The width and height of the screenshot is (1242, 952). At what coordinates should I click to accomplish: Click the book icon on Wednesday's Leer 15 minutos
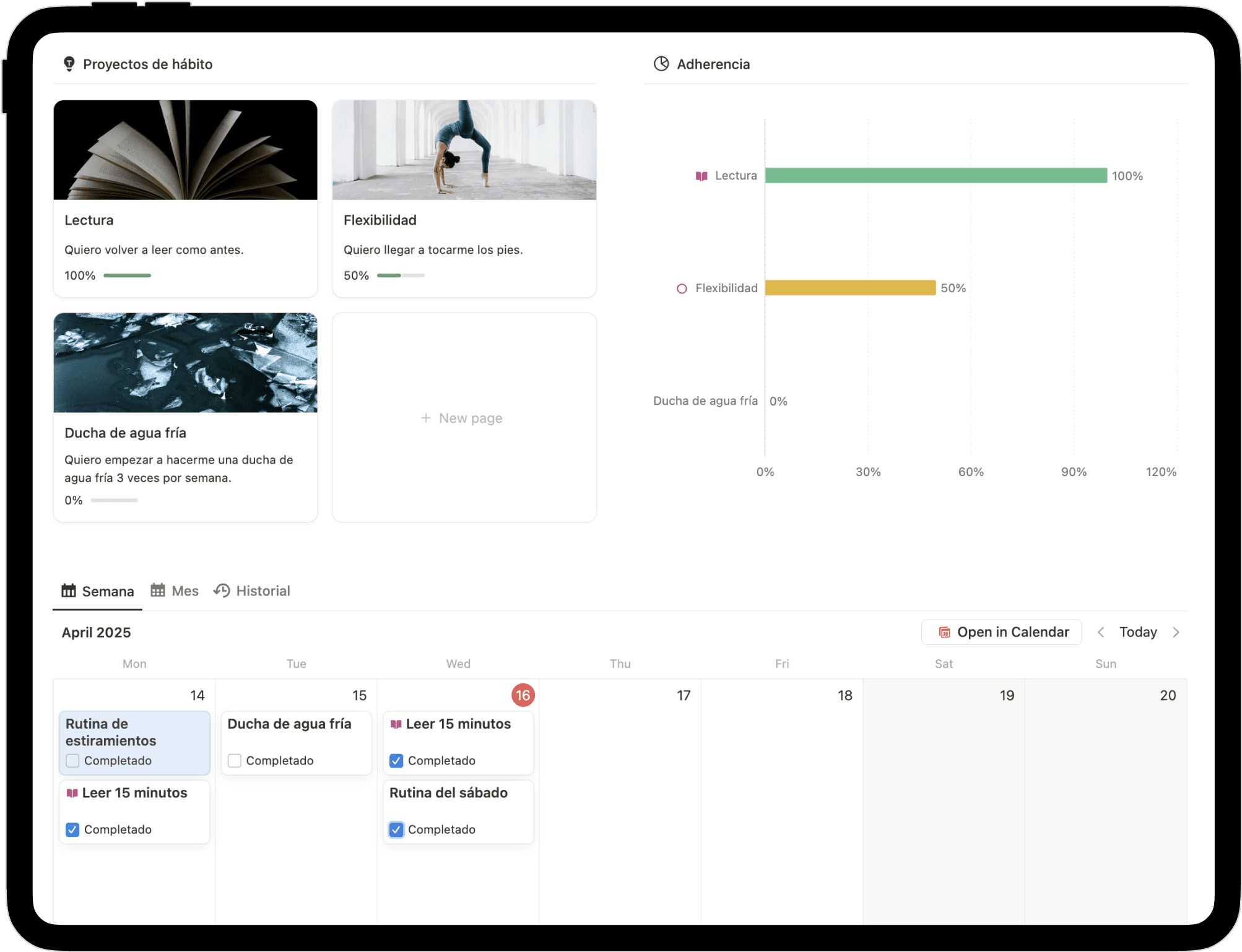[396, 724]
